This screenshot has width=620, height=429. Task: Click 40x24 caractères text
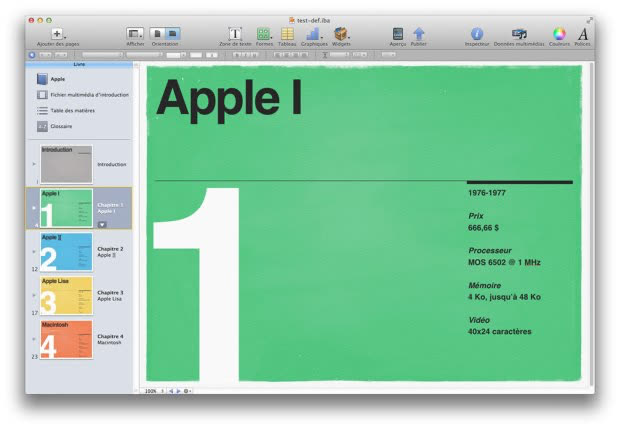[500, 332]
